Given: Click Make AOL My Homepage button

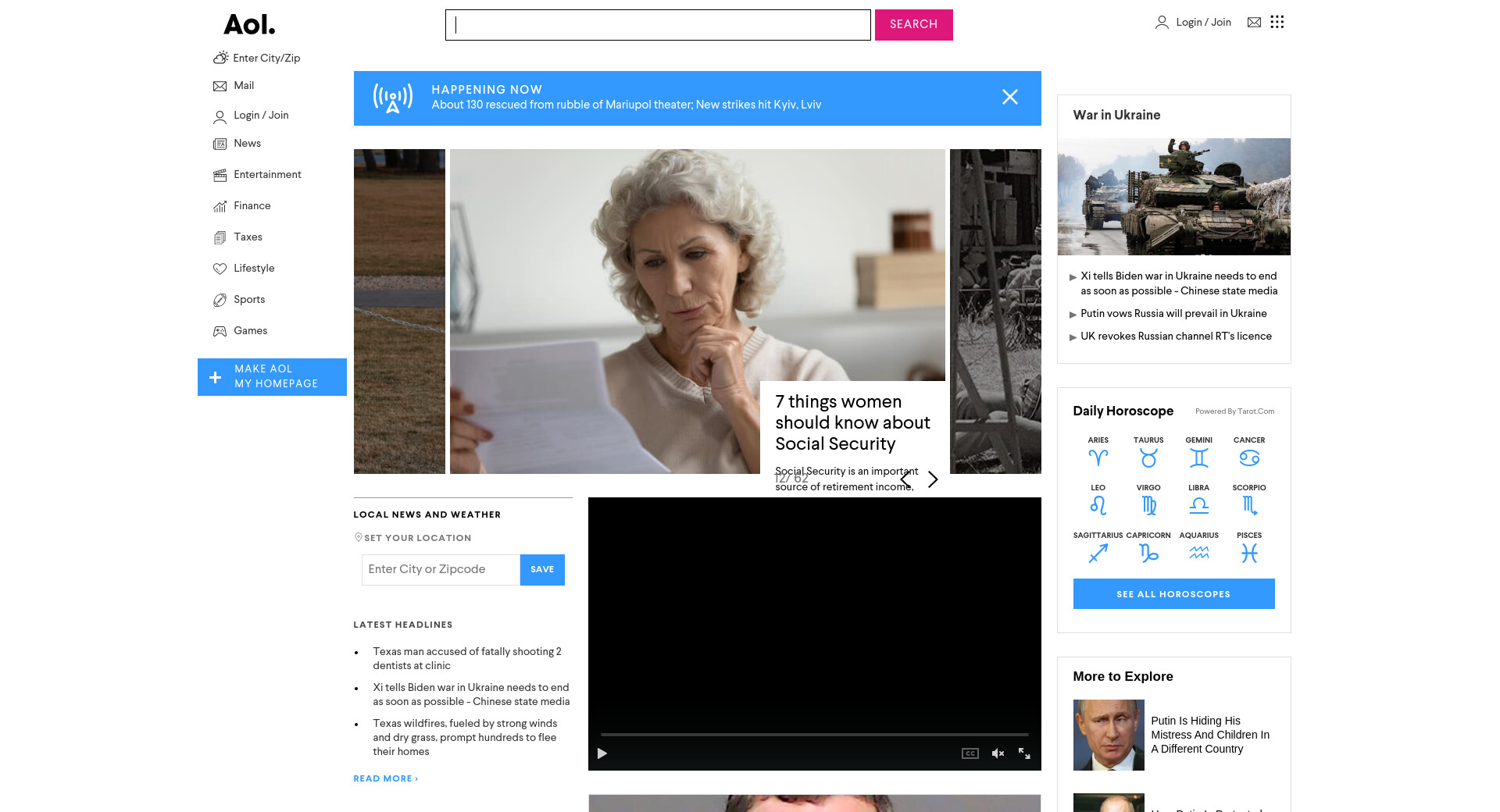Looking at the screenshot, I should (x=272, y=377).
